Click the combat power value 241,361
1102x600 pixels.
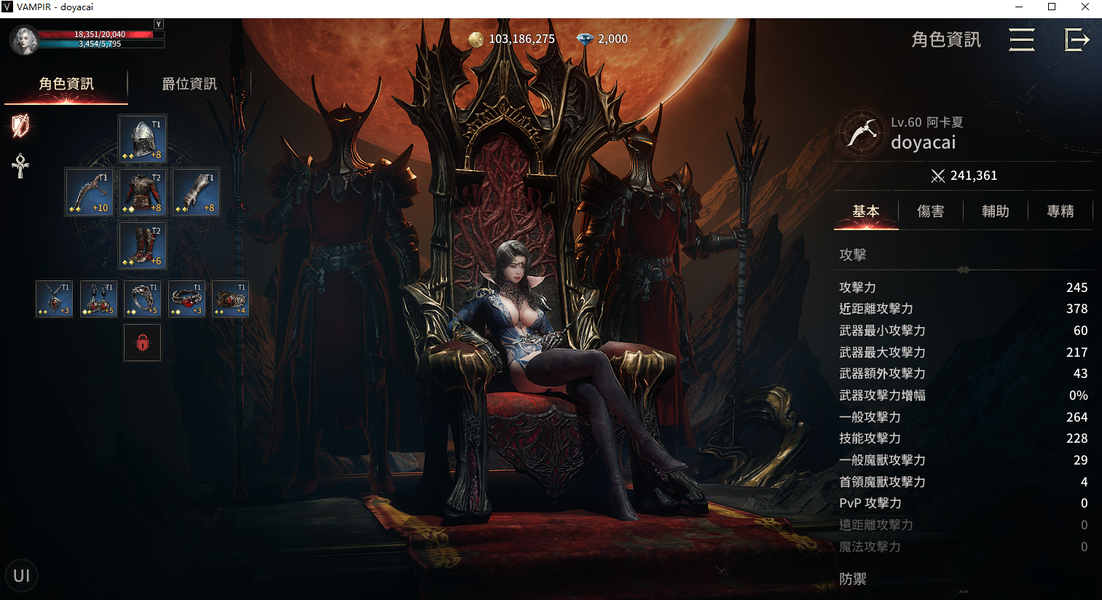973,176
